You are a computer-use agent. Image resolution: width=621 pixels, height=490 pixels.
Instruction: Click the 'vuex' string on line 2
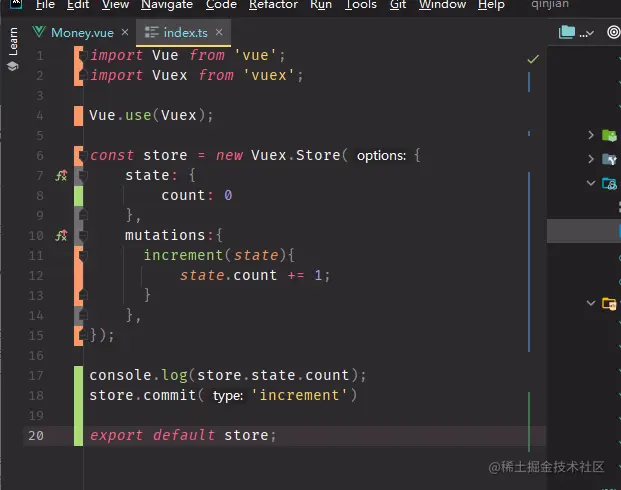pyautogui.click(x=269, y=75)
